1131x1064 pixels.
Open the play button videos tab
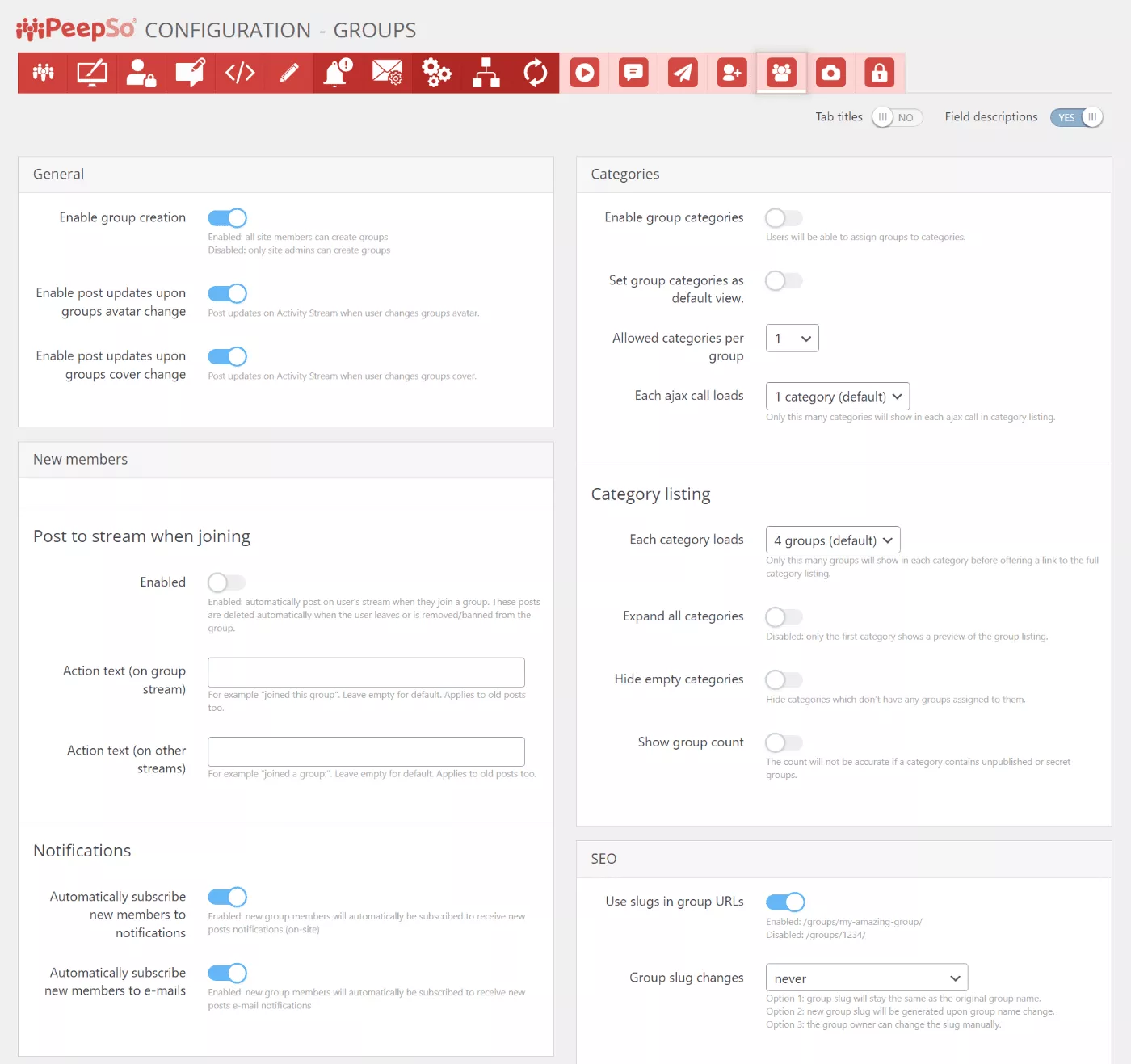coord(585,73)
